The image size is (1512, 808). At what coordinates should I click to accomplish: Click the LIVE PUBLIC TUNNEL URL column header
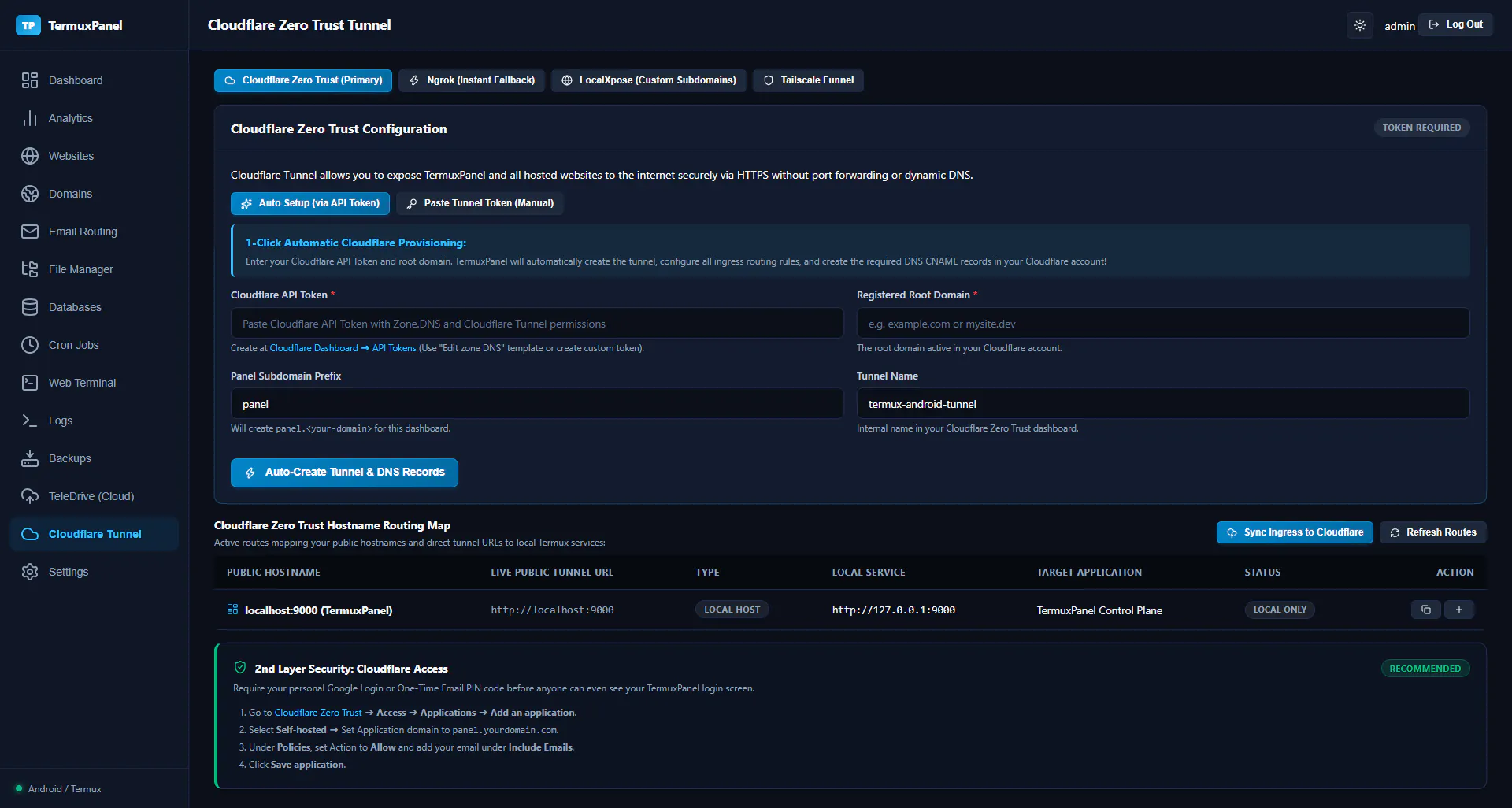coord(552,573)
